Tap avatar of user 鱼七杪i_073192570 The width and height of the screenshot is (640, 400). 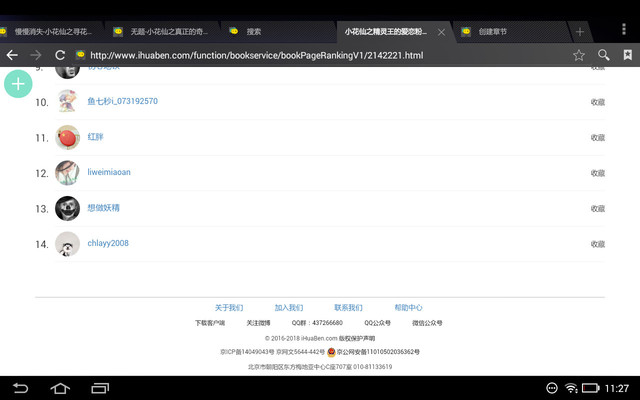[67, 101]
